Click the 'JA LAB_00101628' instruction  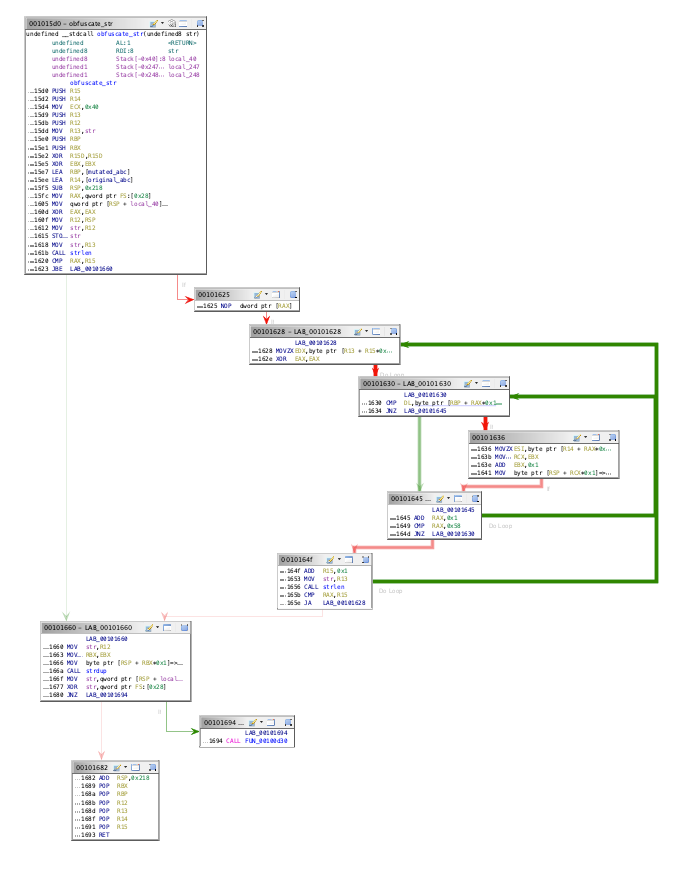pyautogui.click(x=322, y=603)
